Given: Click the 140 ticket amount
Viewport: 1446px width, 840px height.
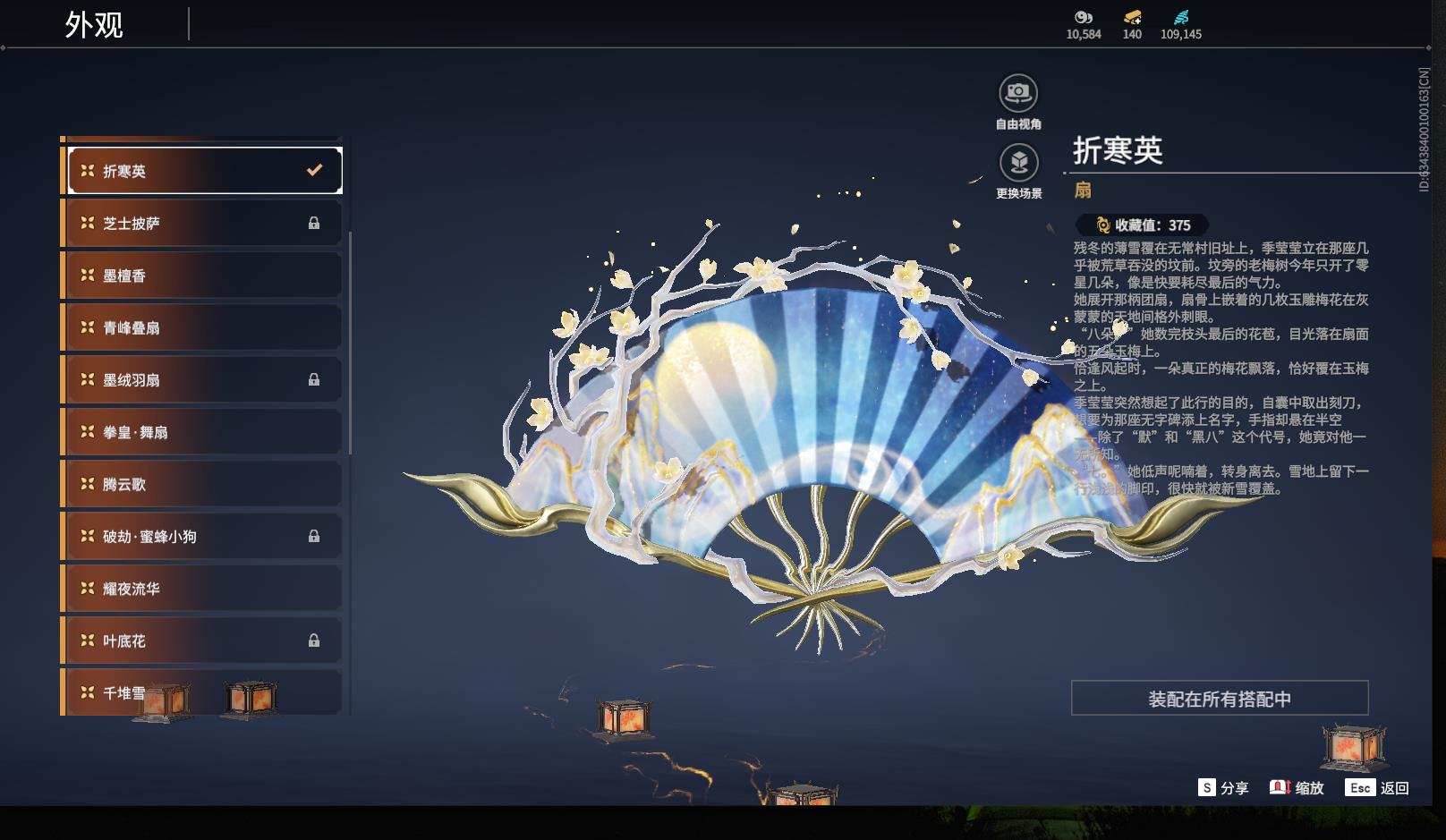Looking at the screenshot, I should pyautogui.click(x=1132, y=34).
